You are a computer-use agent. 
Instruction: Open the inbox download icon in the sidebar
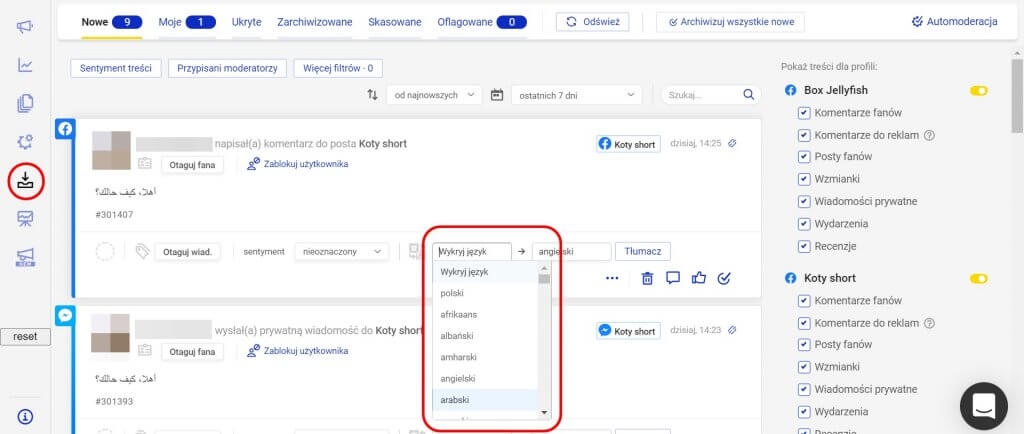pyautogui.click(x=25, y=181)
